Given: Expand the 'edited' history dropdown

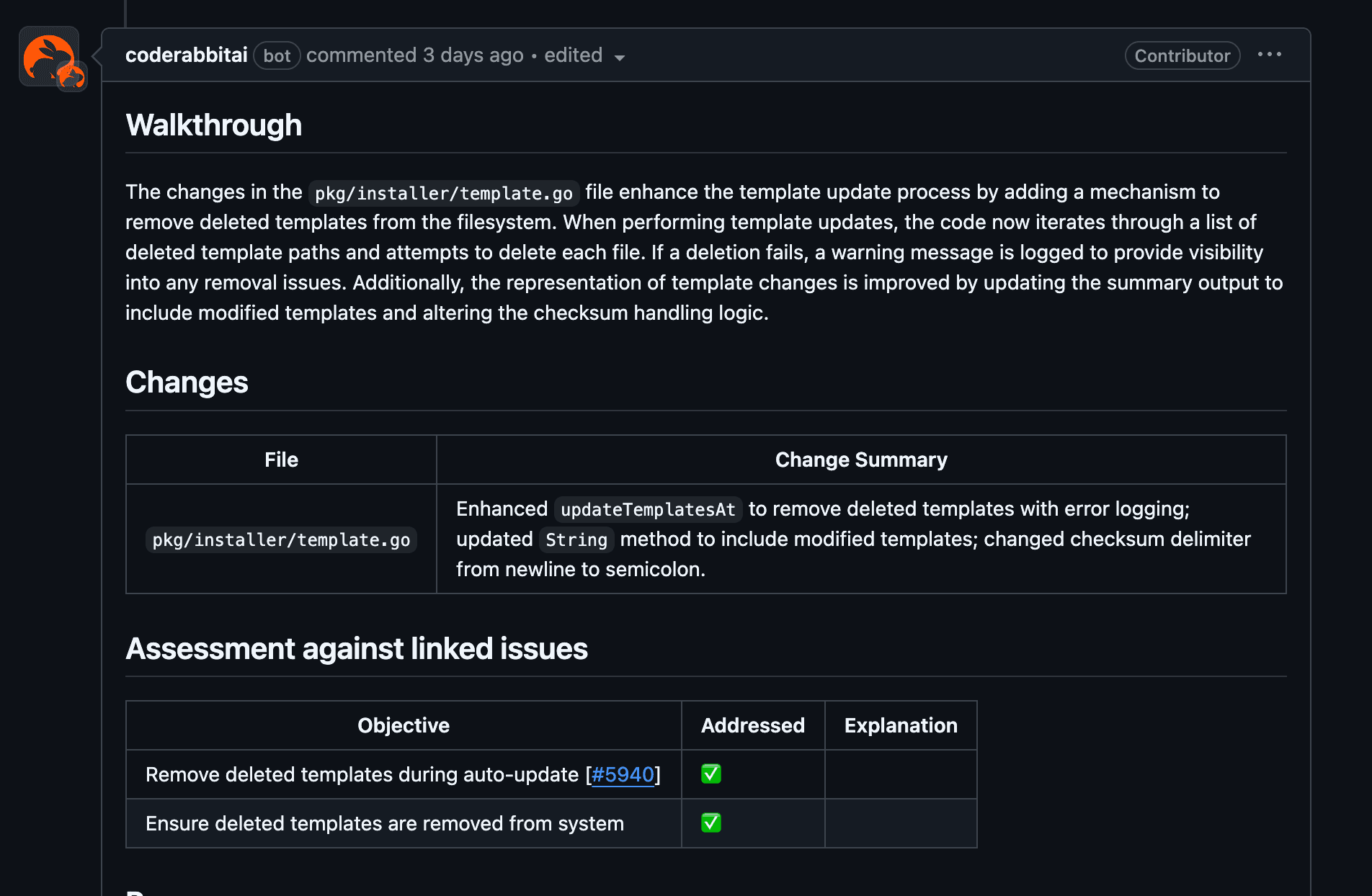Looking at the screenshot, I should pos(574,55).
